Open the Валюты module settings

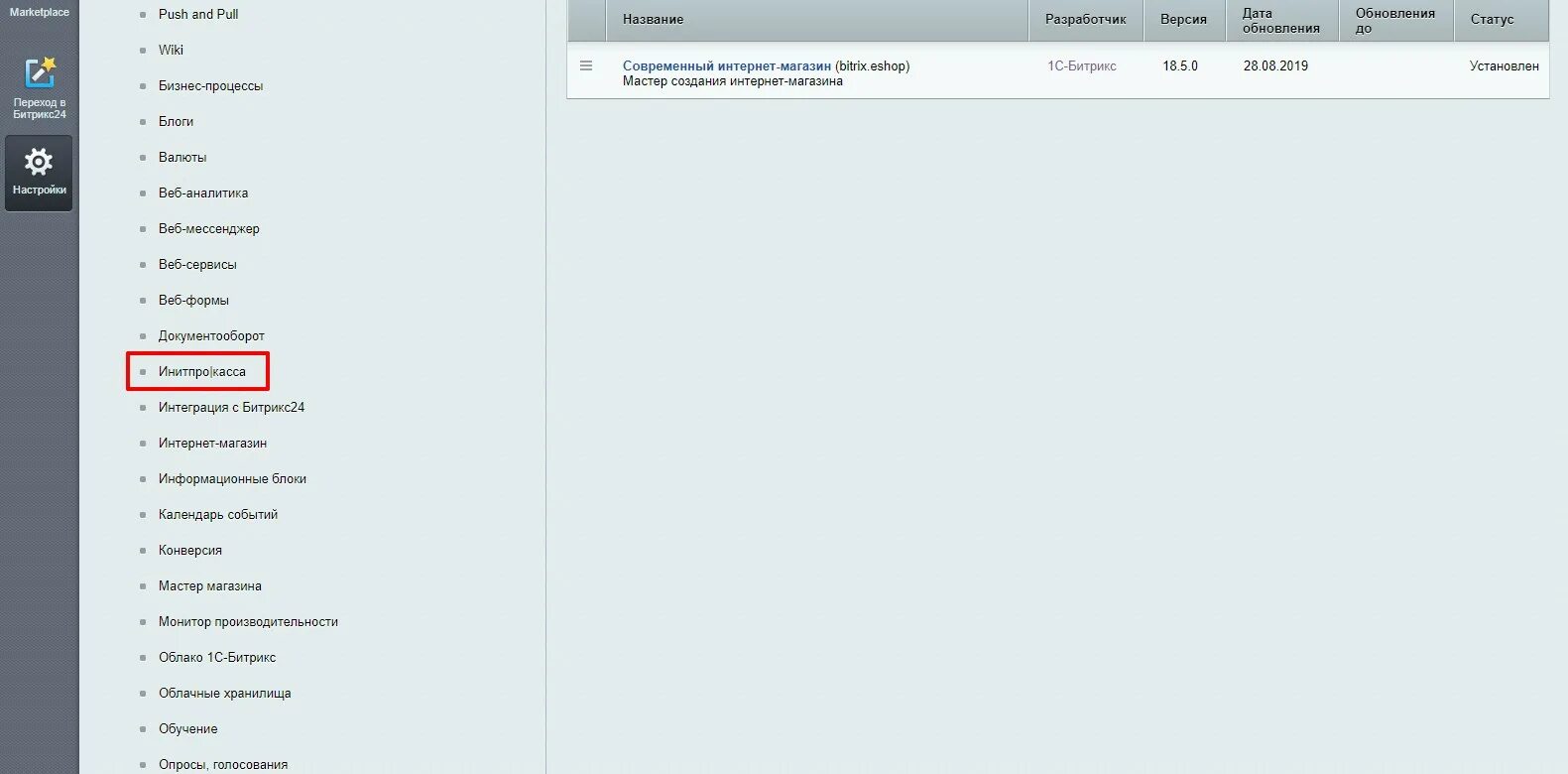pos(182,157)
